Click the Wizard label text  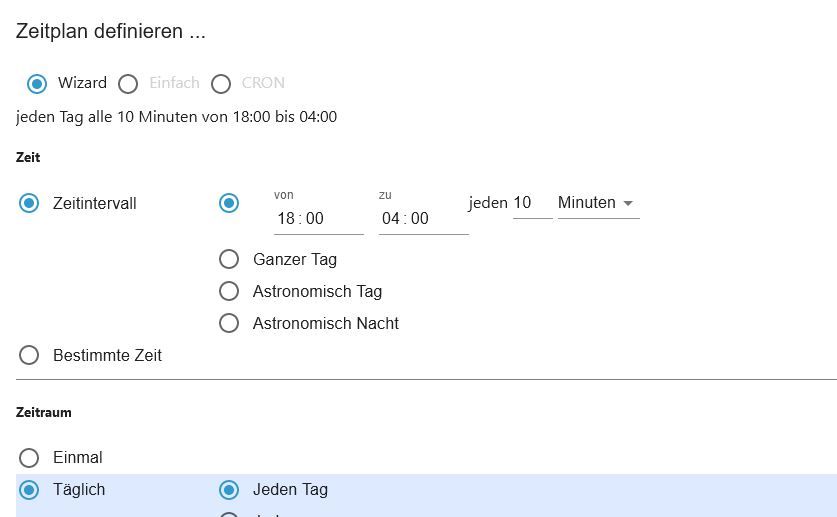(x=82, y=83)
